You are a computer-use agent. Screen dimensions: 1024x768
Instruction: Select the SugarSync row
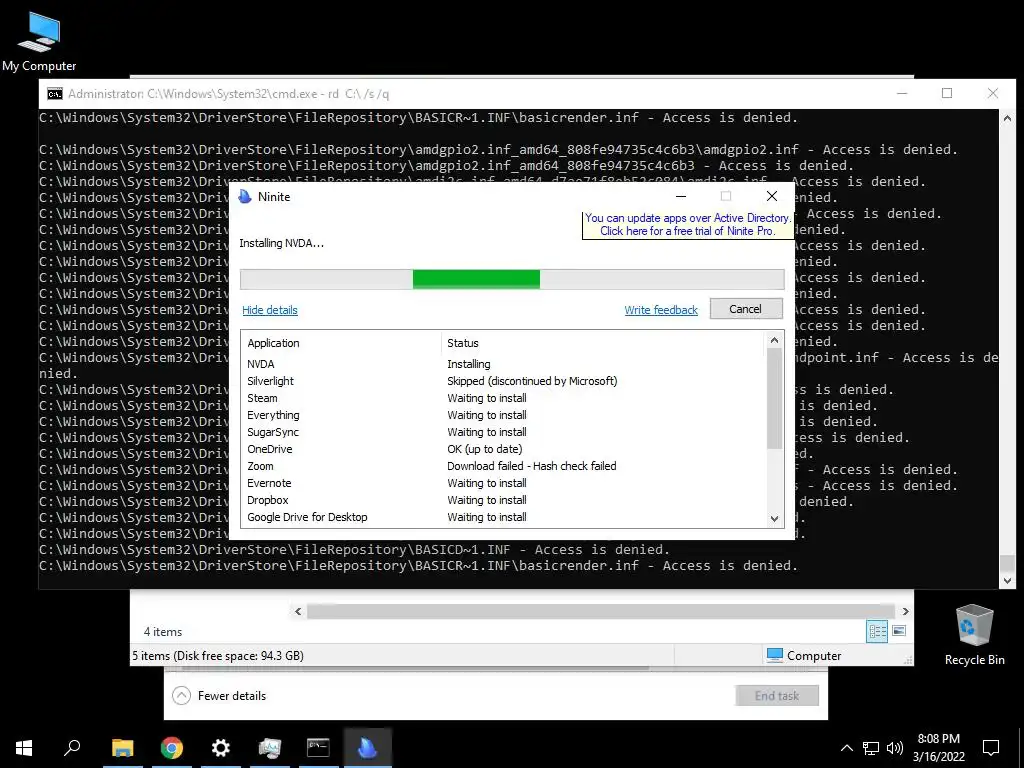[x=503, y=432]
